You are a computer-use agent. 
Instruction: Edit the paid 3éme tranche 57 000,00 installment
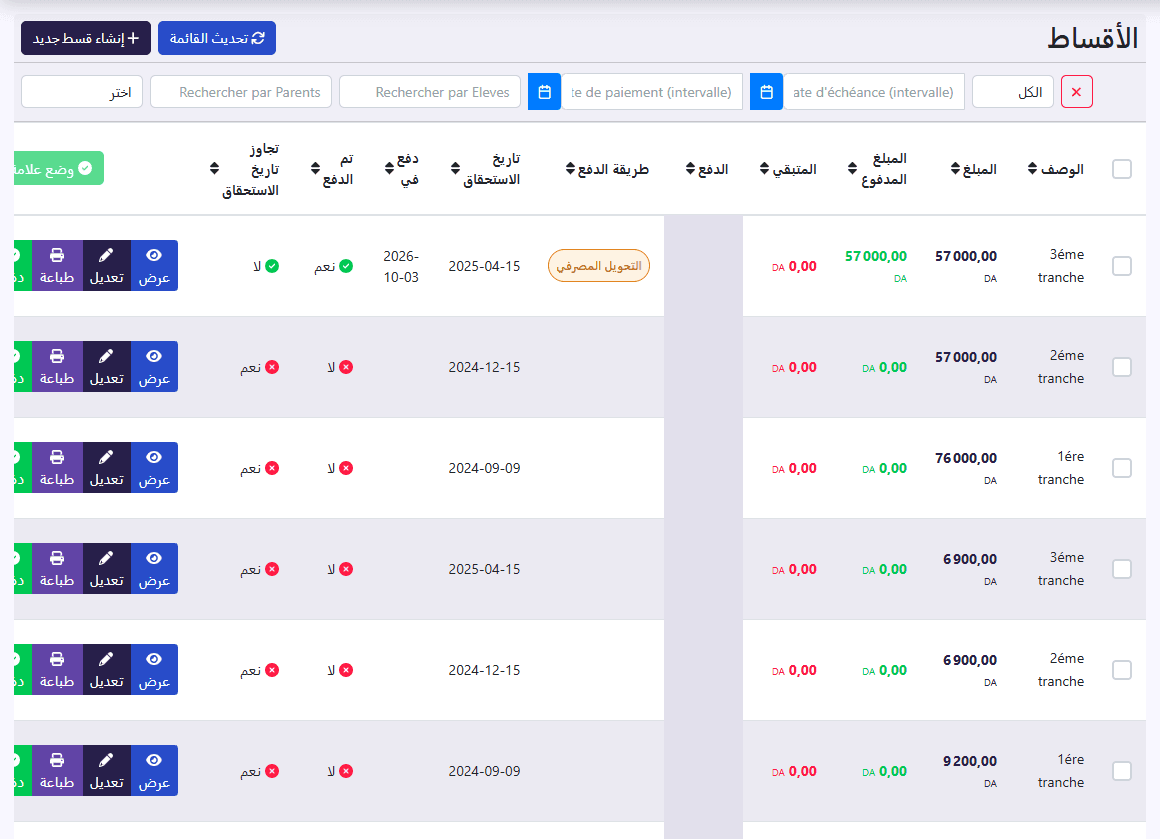tap(107, 266)
